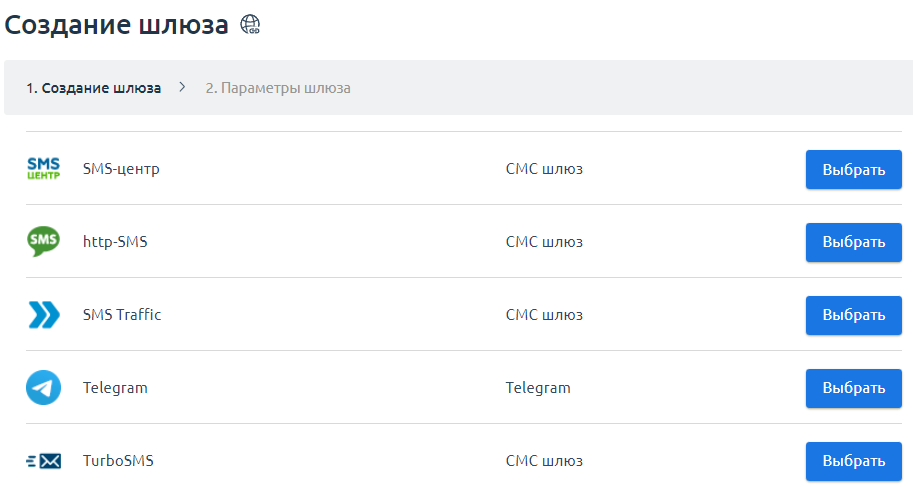Click the 'SMS-центр' gateway name
This screenshot has width=913, height=487.
(121, 169)
